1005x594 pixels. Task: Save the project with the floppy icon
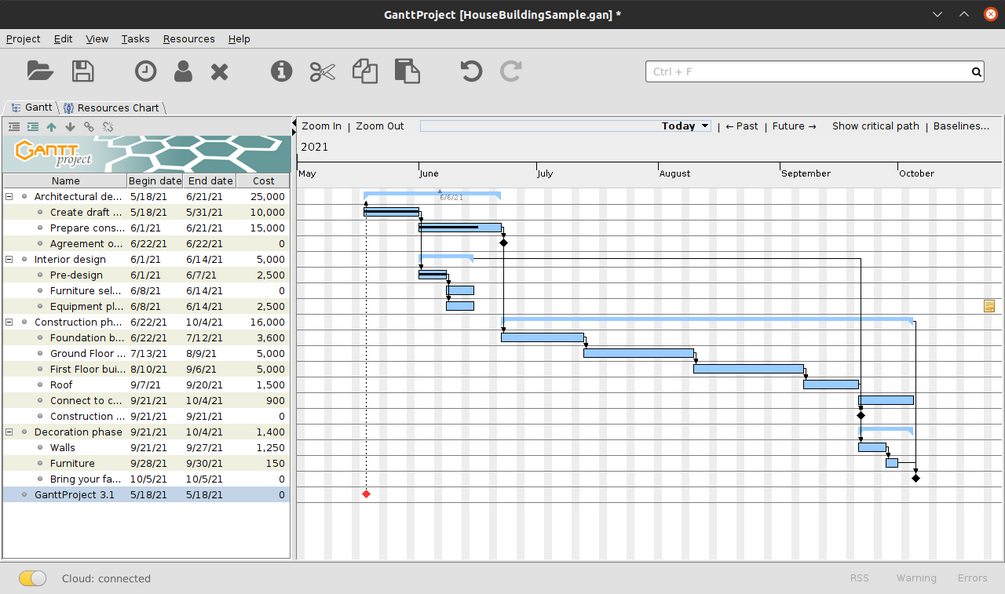pos(83,71)
